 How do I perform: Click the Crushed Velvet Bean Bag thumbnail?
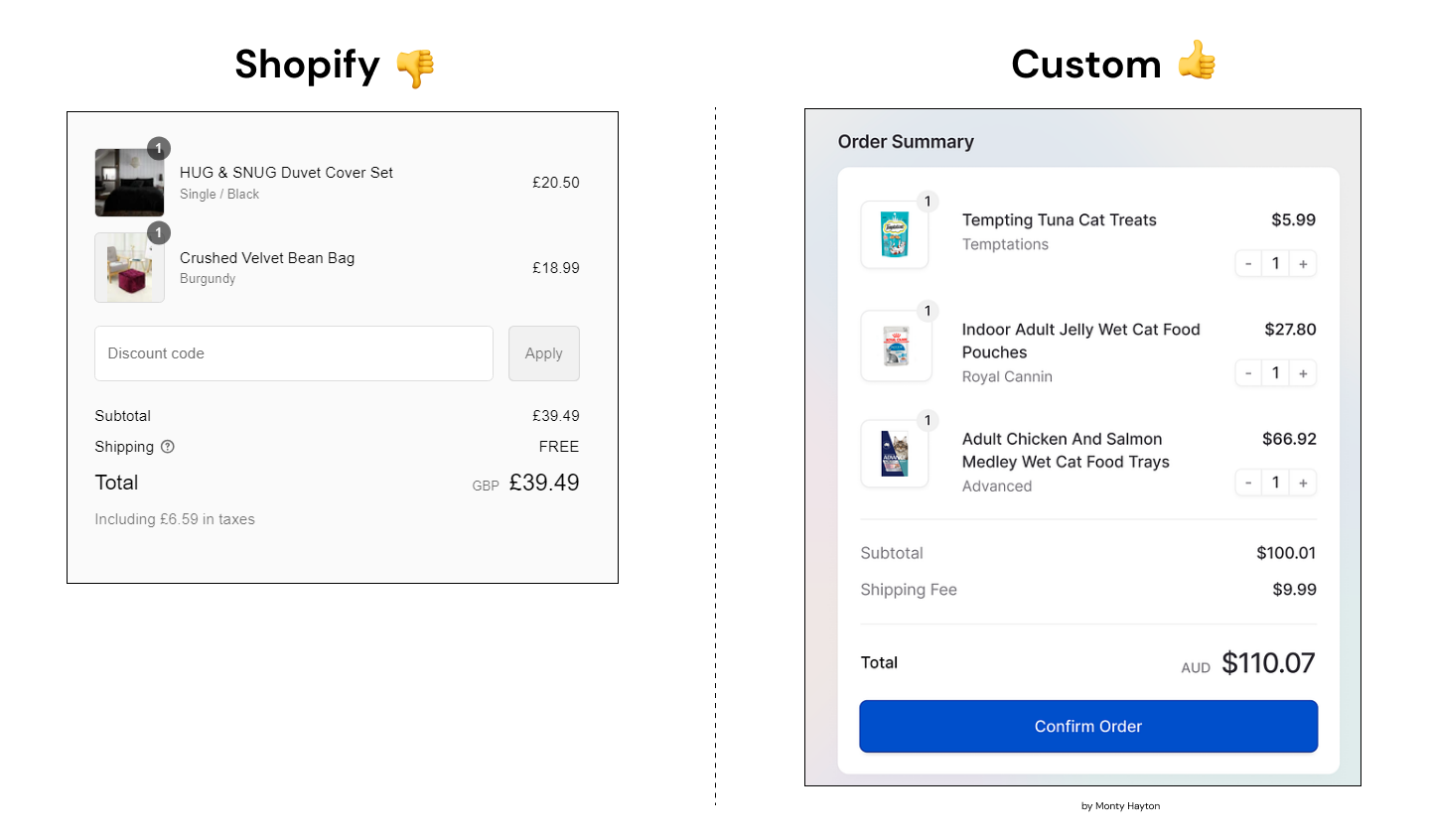129,267
